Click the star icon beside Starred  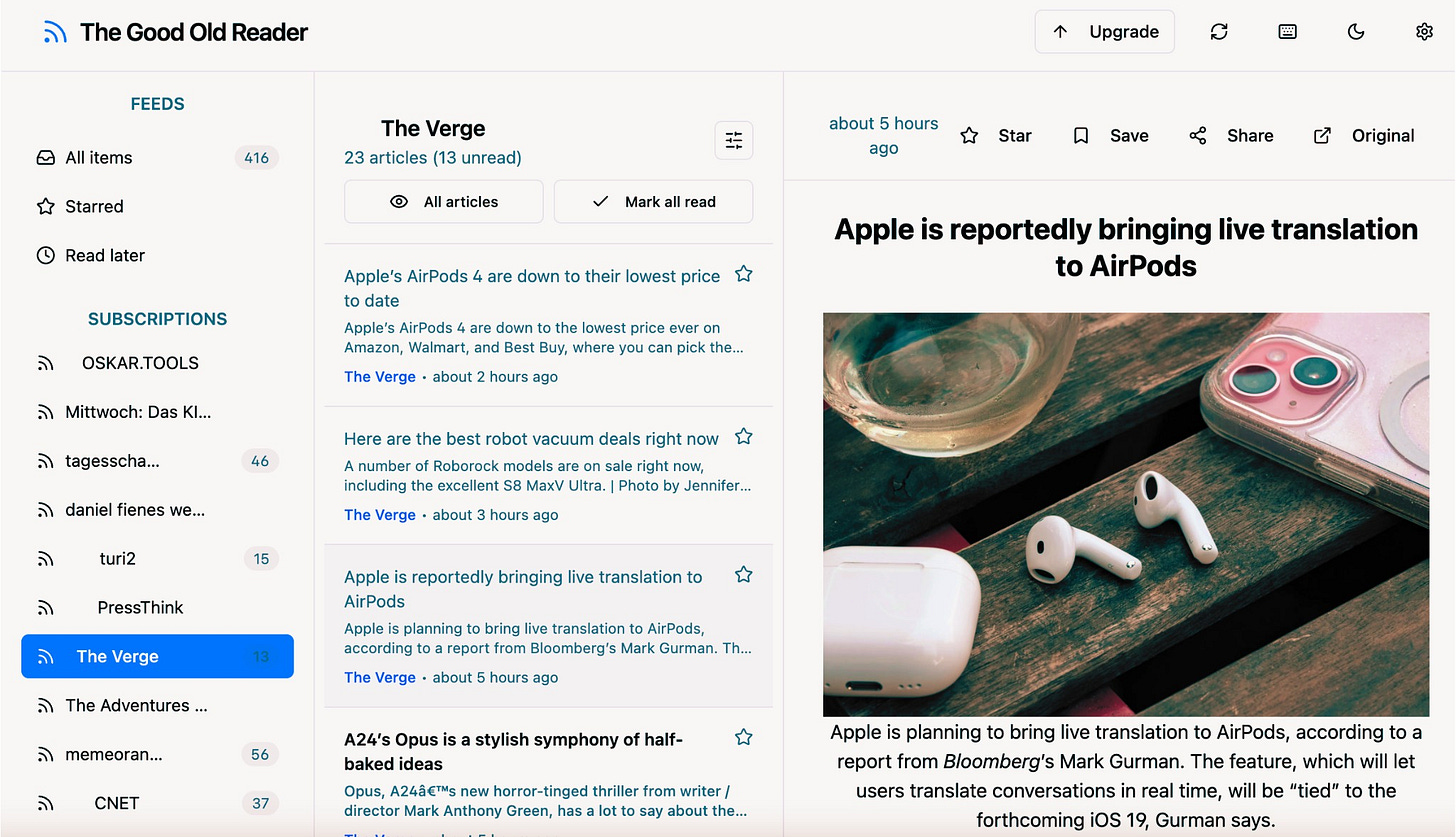point(45,207)
